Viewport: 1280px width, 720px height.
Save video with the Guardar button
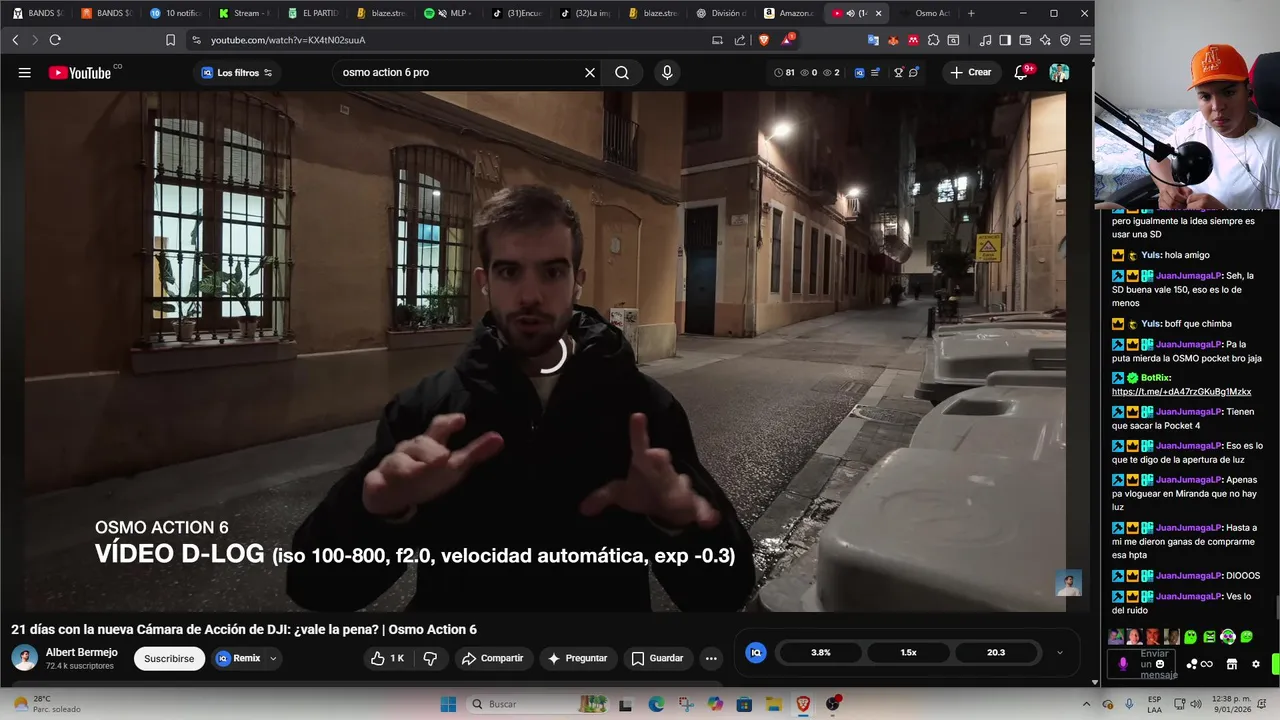(657, 658)
